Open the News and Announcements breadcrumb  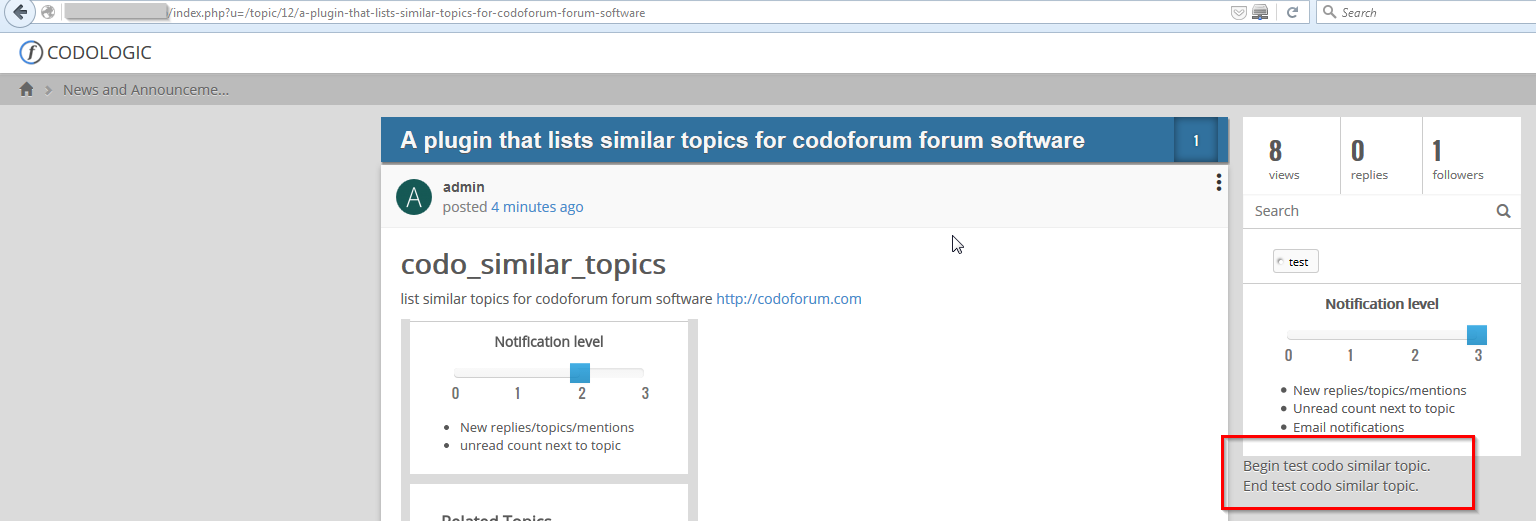tap(146, 89)
